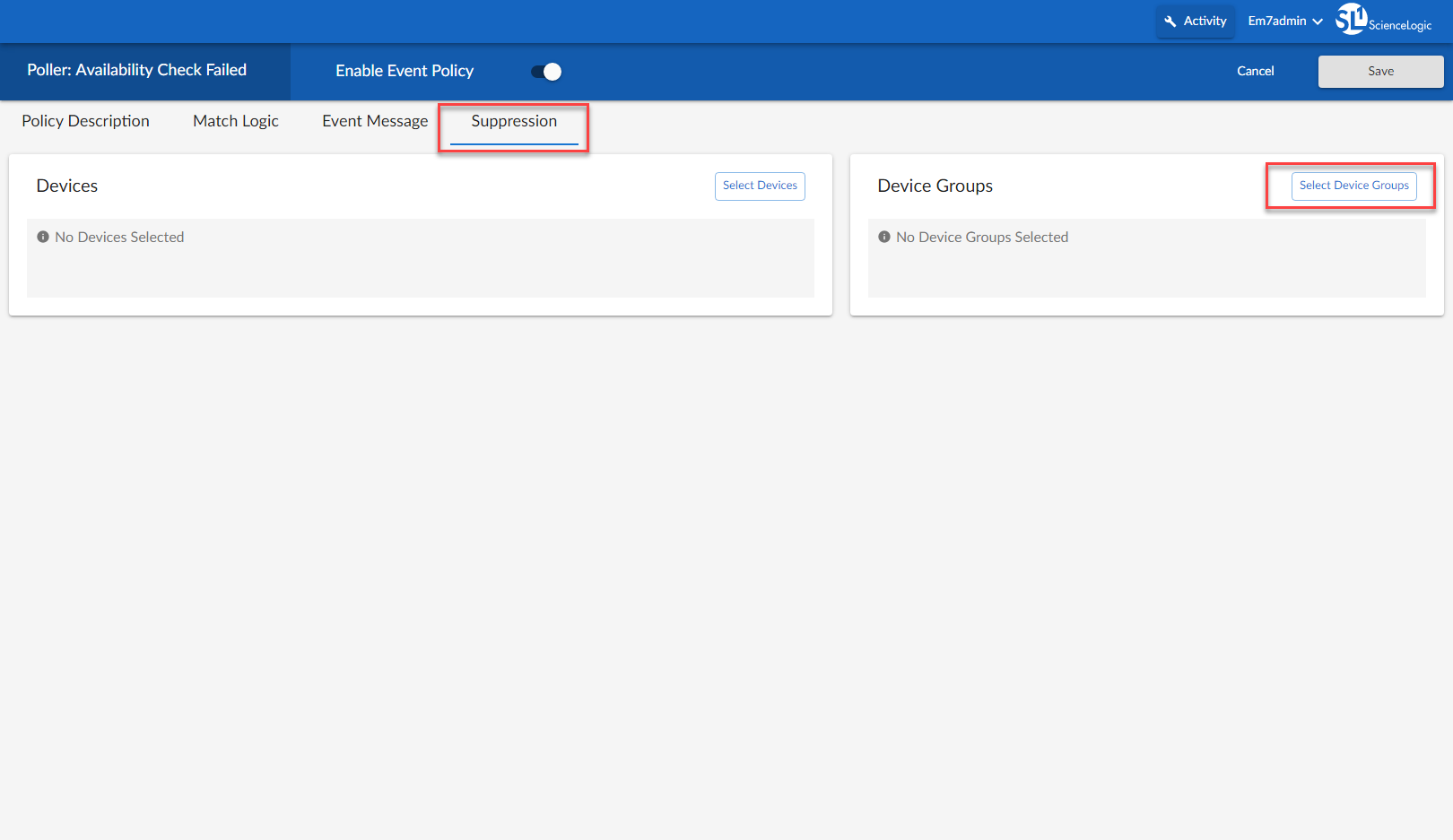
Task: Click the Devices panel heading
Action: point(67,186)
